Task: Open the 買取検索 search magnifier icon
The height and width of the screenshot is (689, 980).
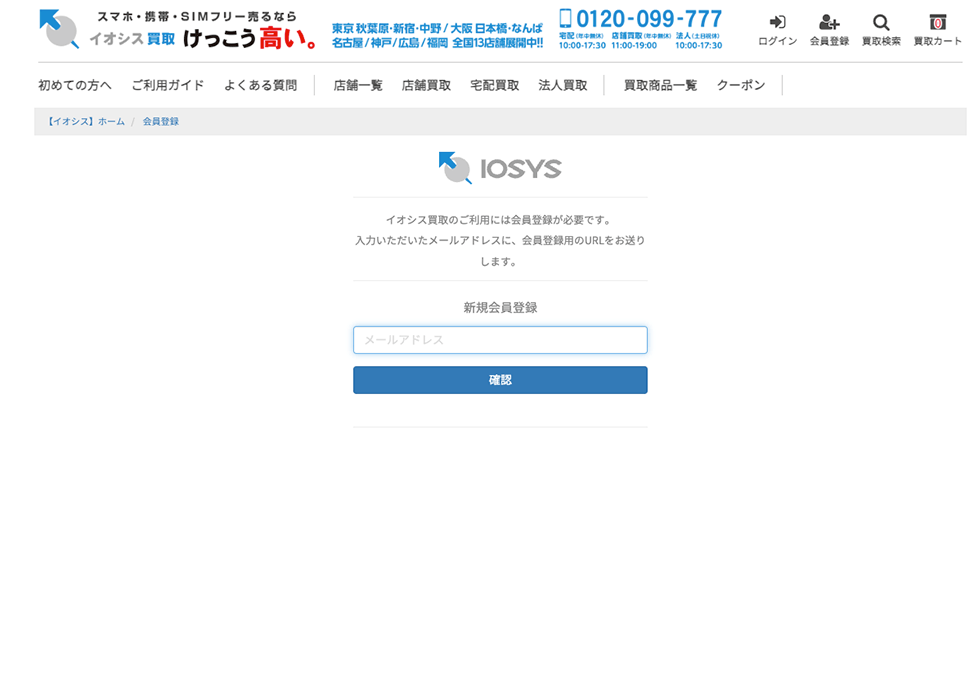Action: tap(881, 29)
